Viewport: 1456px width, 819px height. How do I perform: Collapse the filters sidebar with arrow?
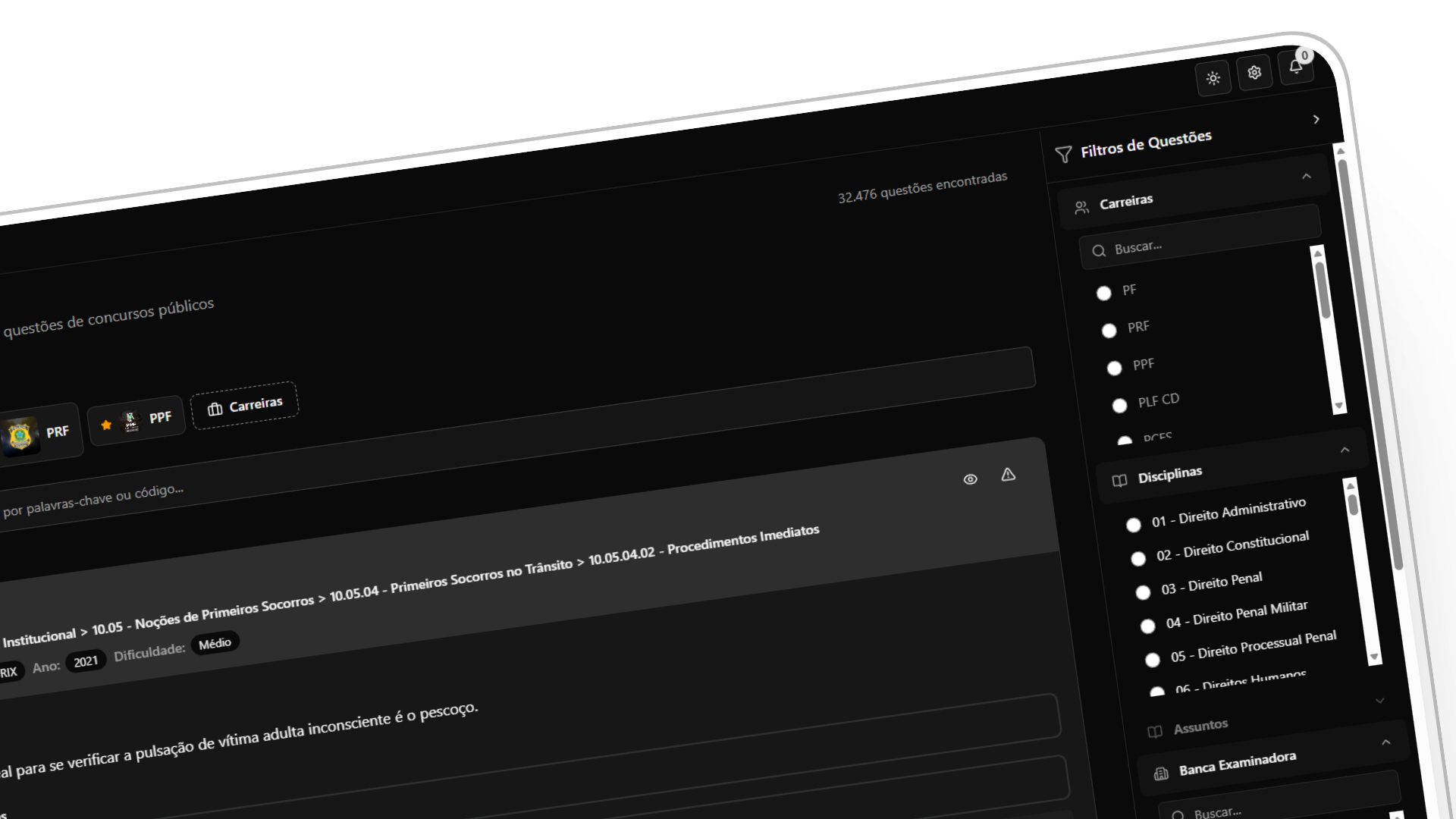point(1316,120)
